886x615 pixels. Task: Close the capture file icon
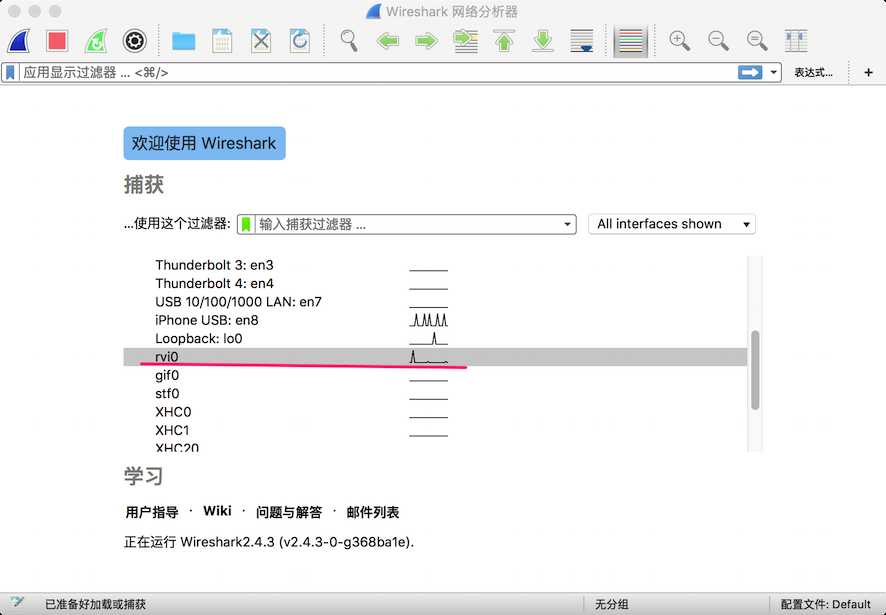260,41
